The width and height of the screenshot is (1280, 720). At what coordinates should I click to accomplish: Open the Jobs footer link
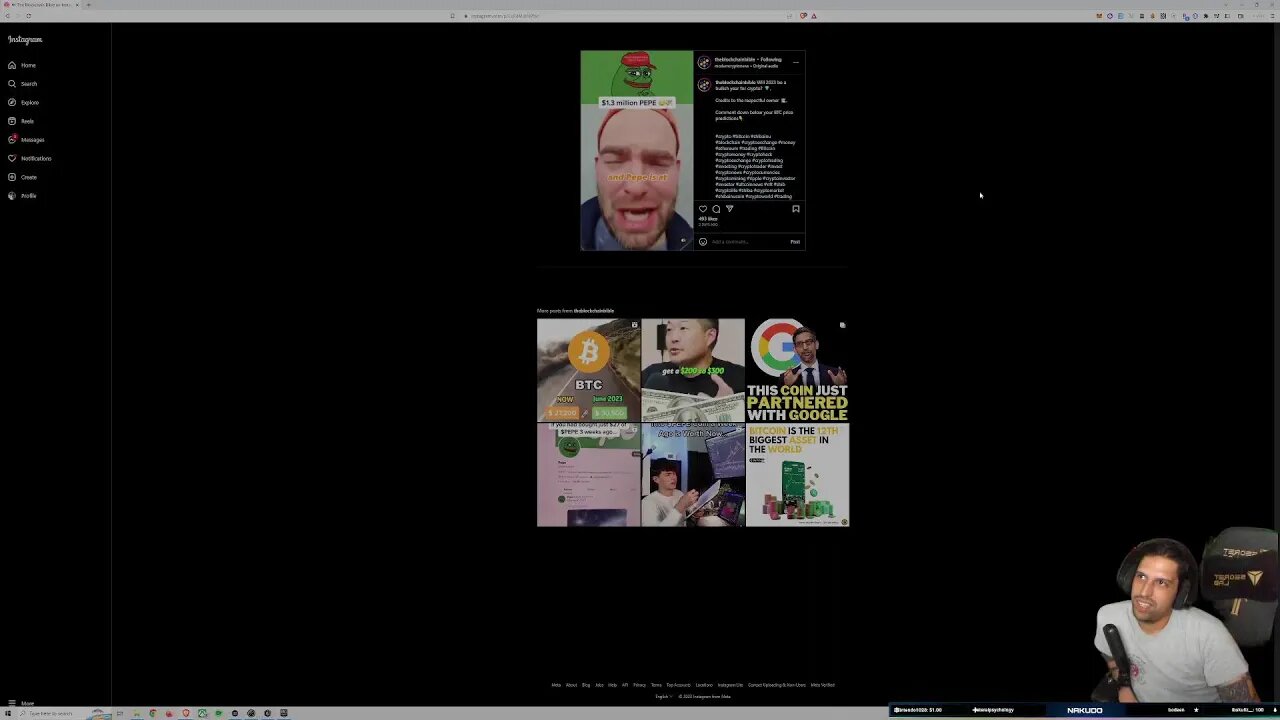coord(599,685)
